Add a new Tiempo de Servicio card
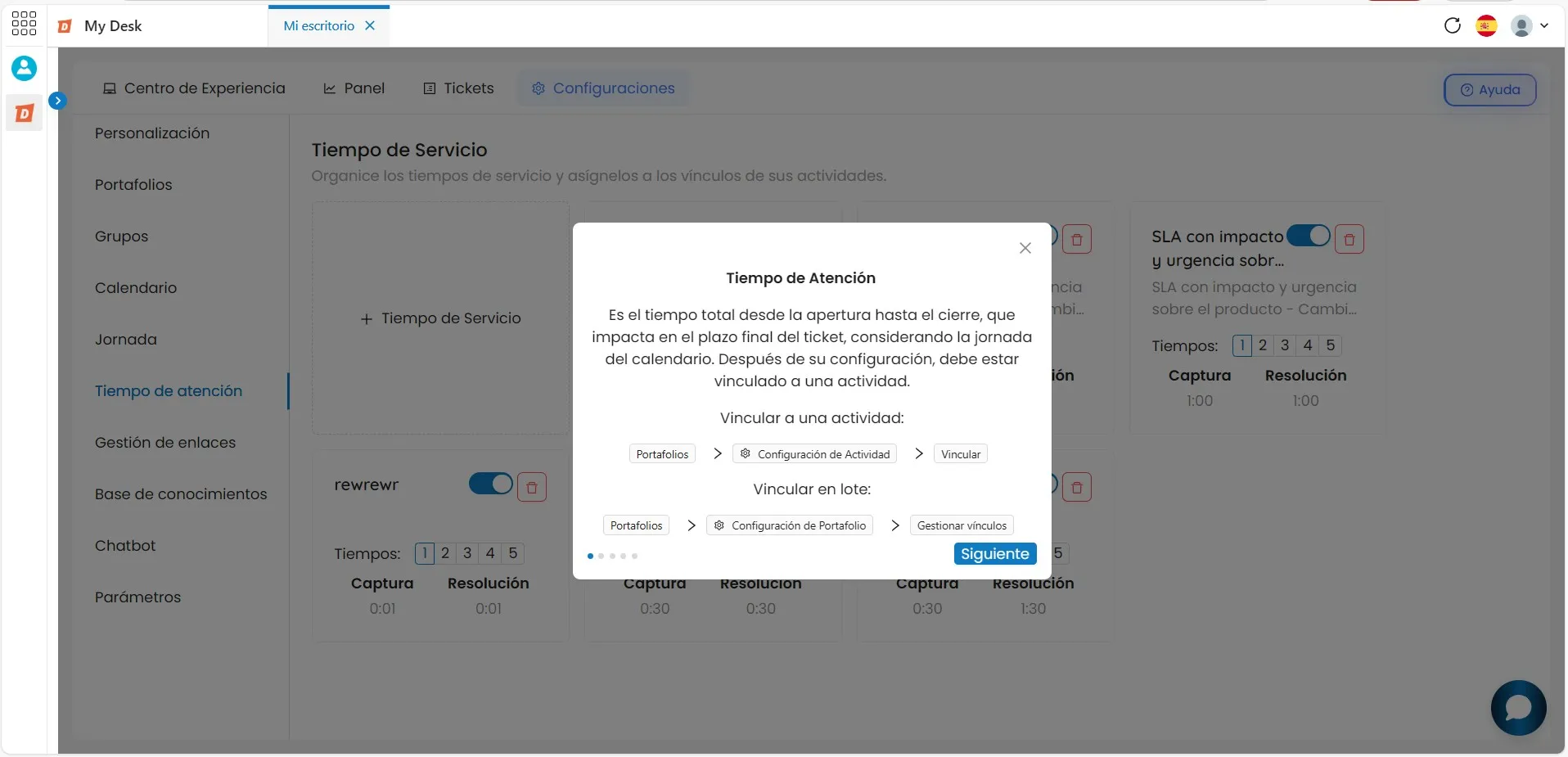This screenshot has width=1568, height=757. [x=440, y=318]
